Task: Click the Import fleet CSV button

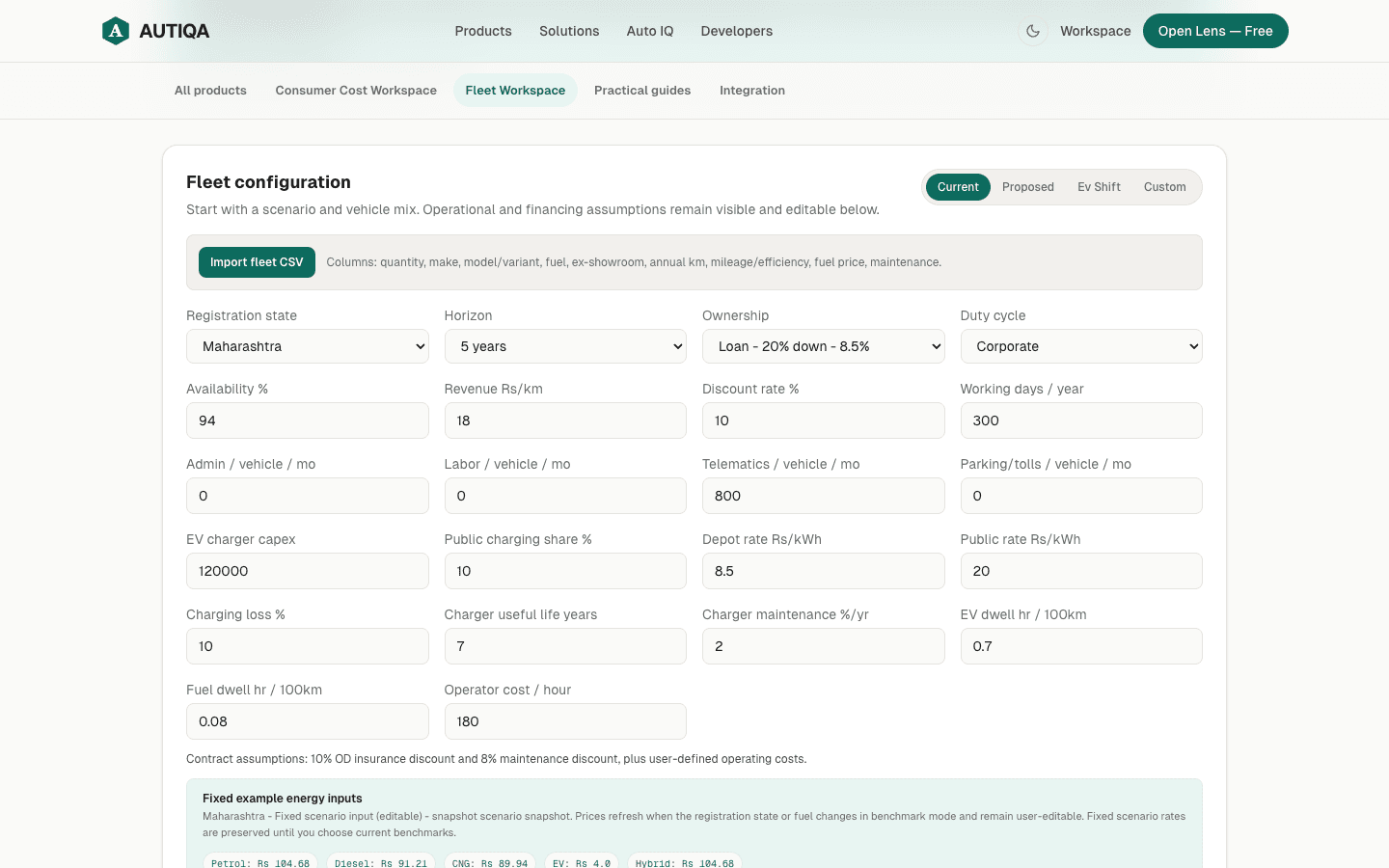Action: click(x=257, y=262)
